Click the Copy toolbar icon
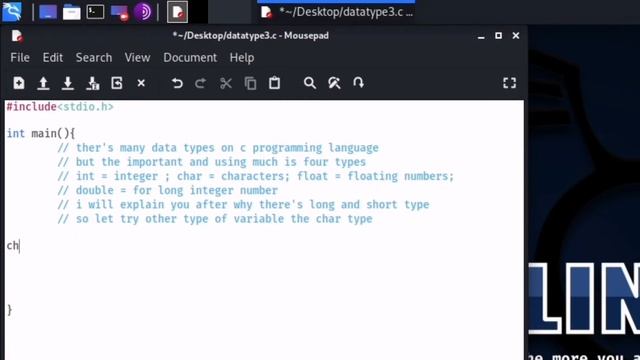 (x=250, y=83)
